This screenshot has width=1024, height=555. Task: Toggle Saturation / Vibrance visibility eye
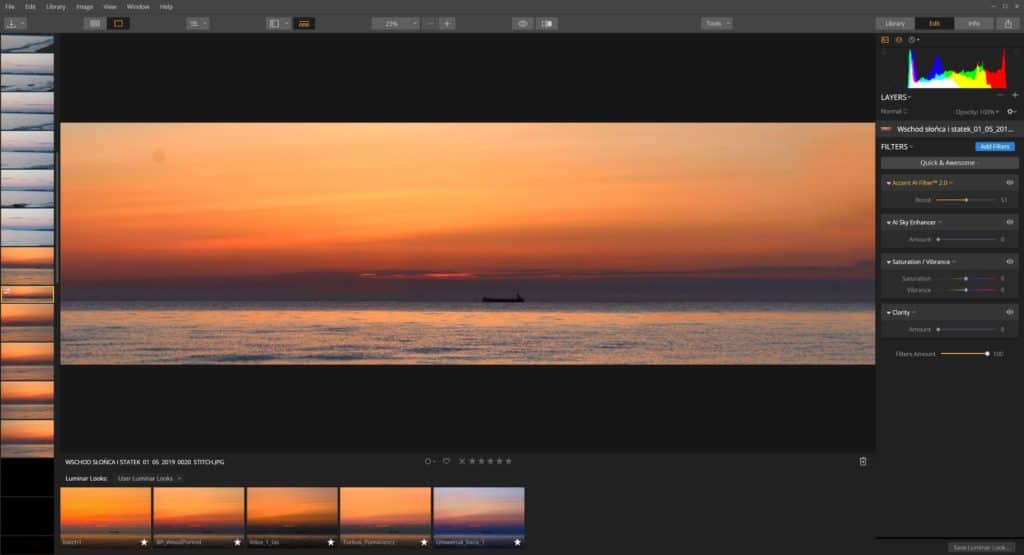(1010, 262)
